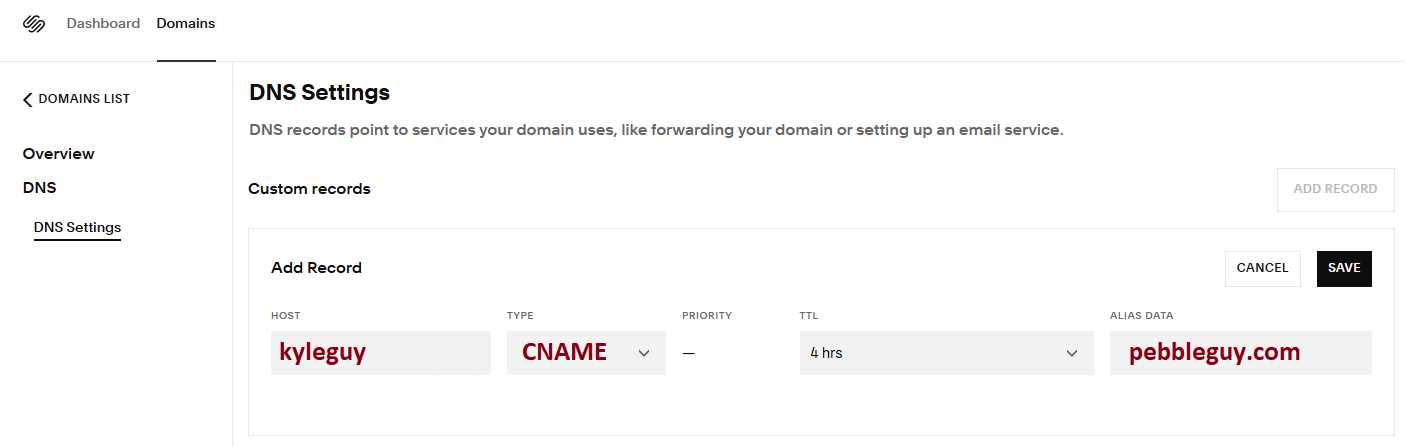The width and height of the screenshot is (1406, 447).
Task: Save the new DNS record
Action: 1344,268
